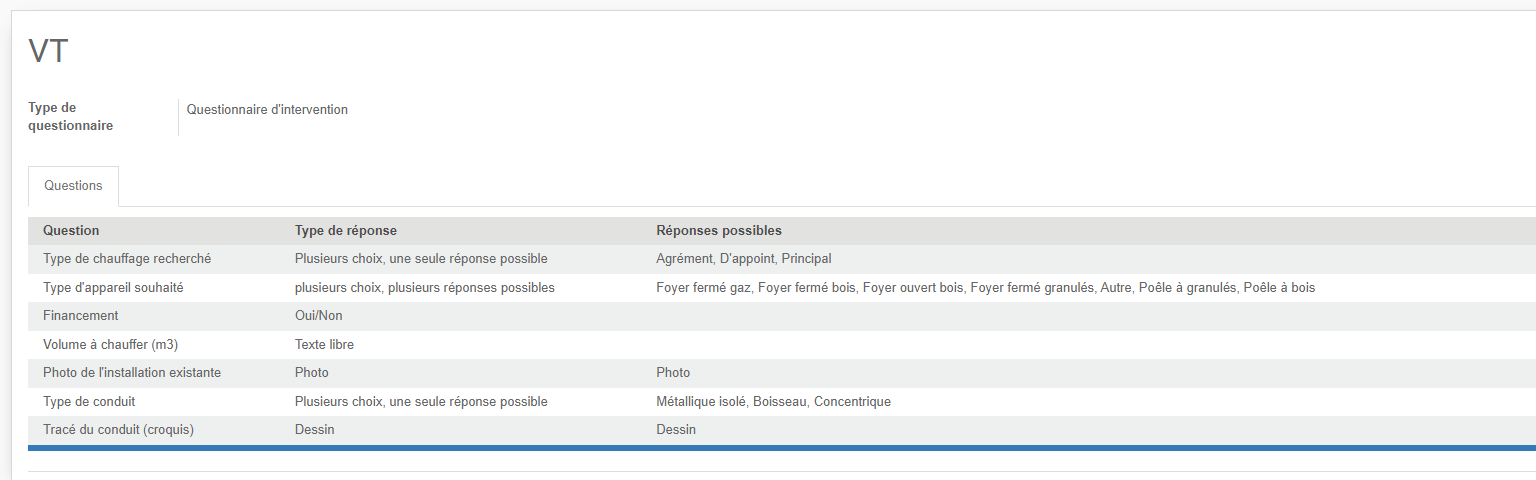This screenshot has width=1536, height=480.
Task: Click the Type de questionnaire label
Action: point(70,117)
